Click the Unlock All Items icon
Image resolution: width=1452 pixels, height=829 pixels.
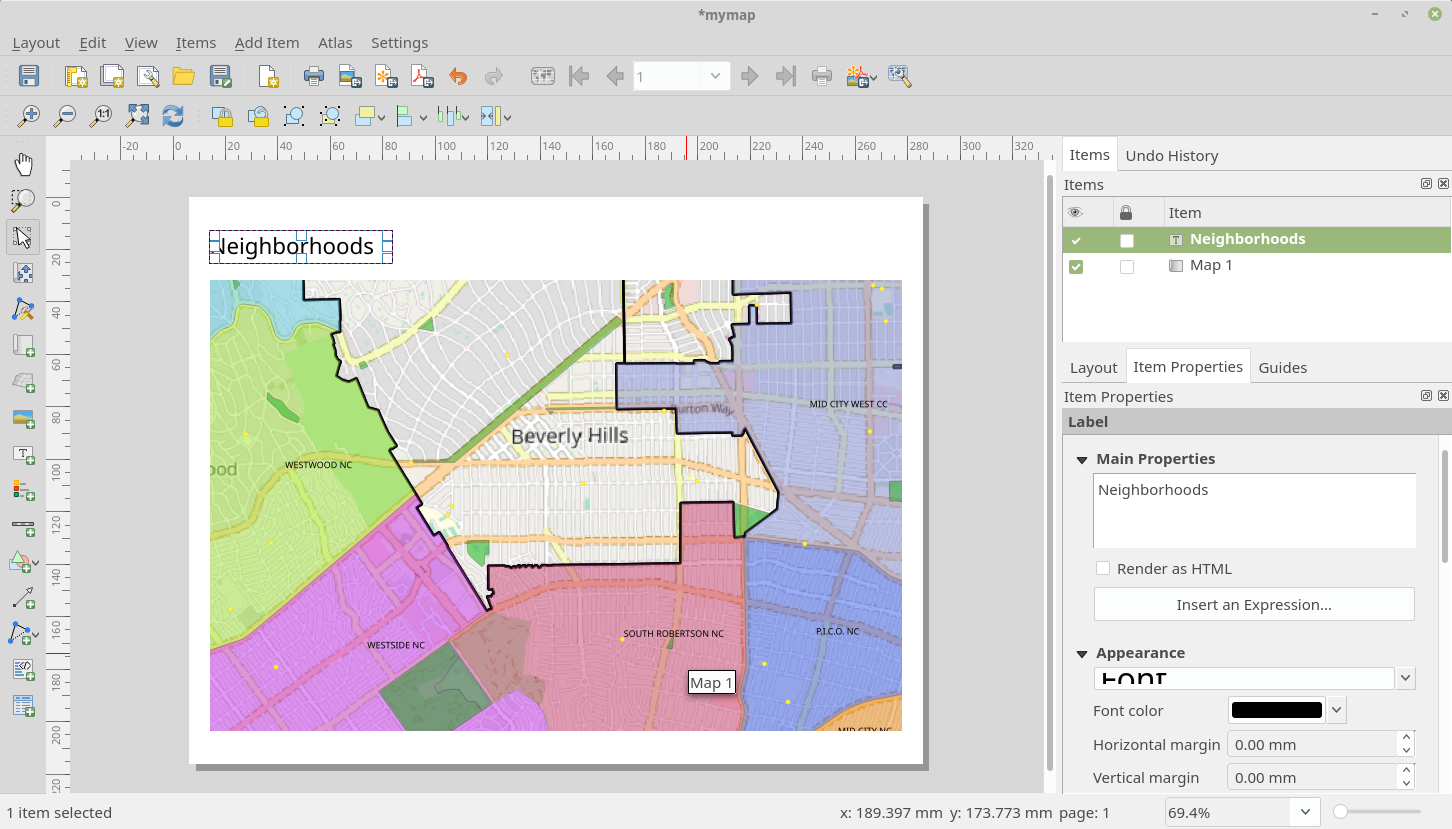click(258, 117)
